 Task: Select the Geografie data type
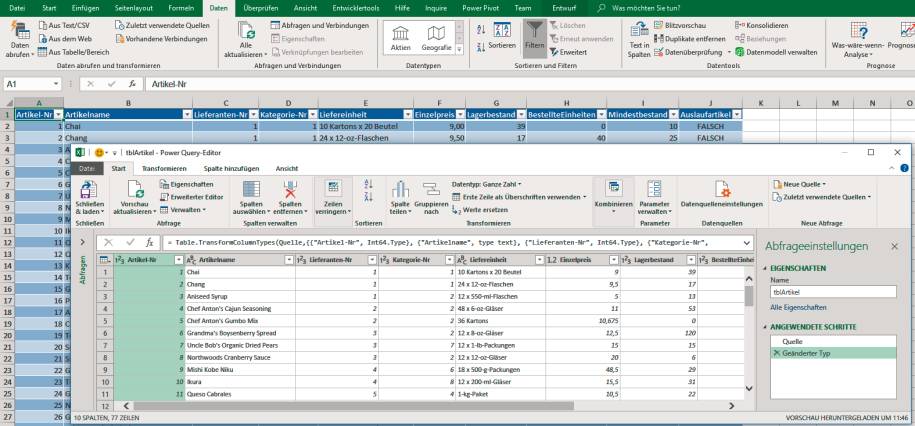(x=436, y=39)
